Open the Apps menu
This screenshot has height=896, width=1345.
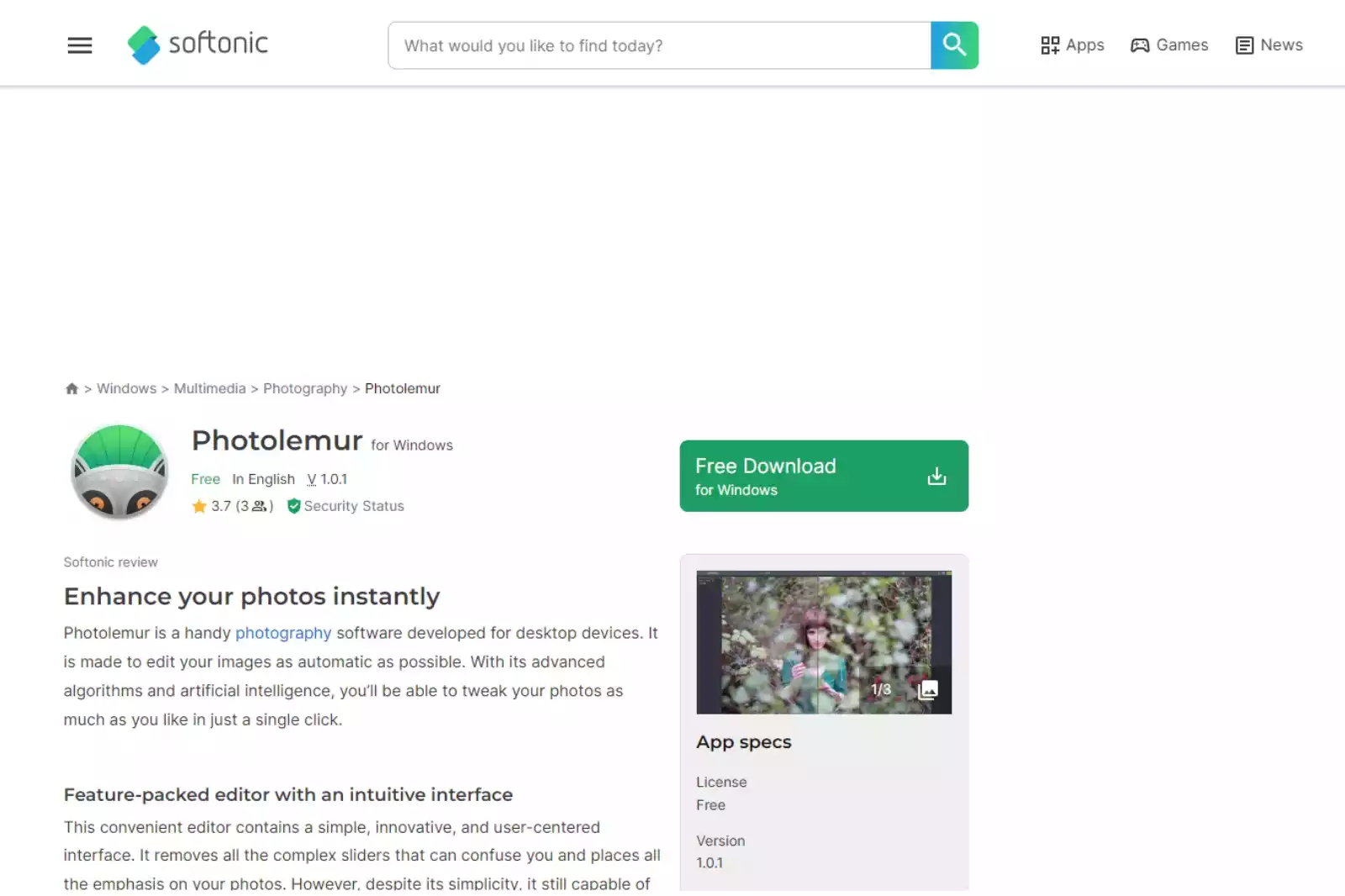click(1072, 45)
